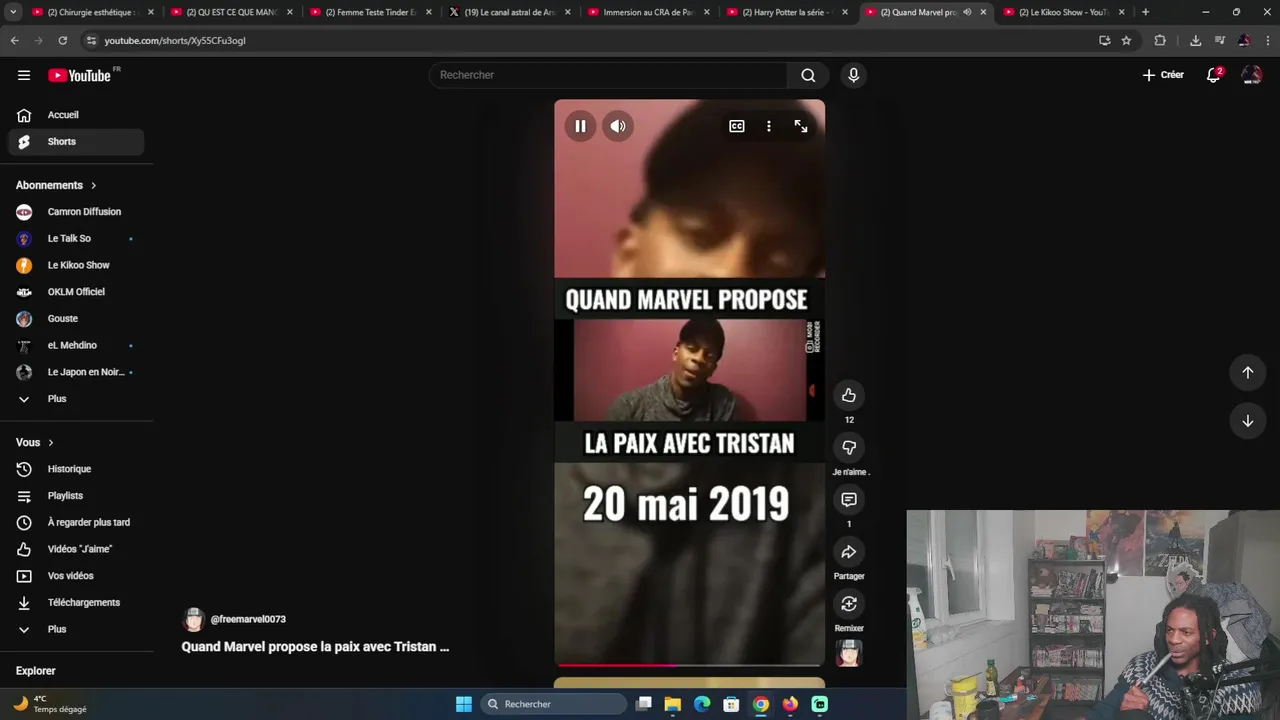Image resolution: width=1280 pixels, height=720 pixels.
Task: Open Accueil in the sidebar
Action: tap(76, 115)
